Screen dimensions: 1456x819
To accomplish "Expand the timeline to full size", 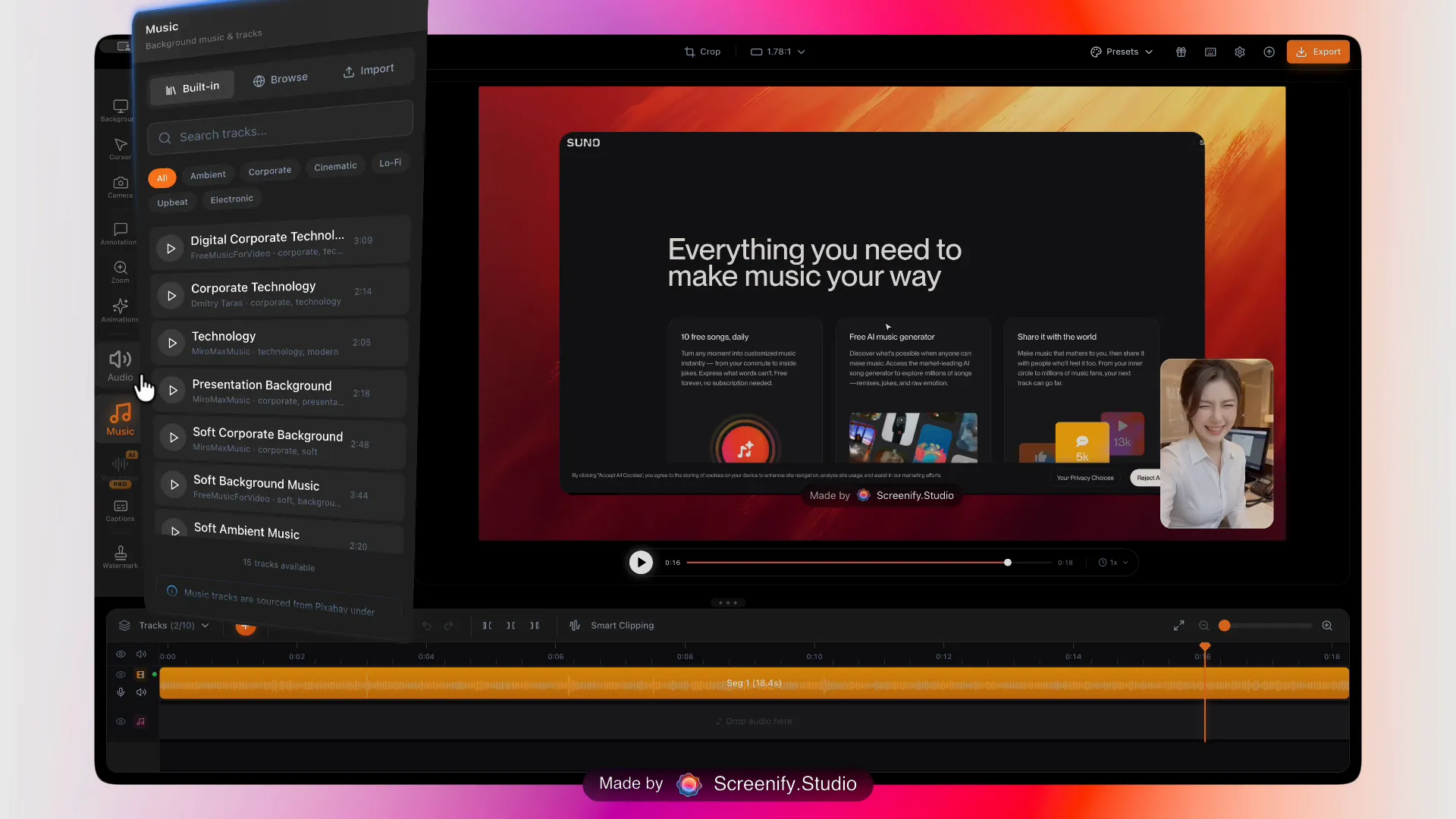I will (x=1179, y=626).
